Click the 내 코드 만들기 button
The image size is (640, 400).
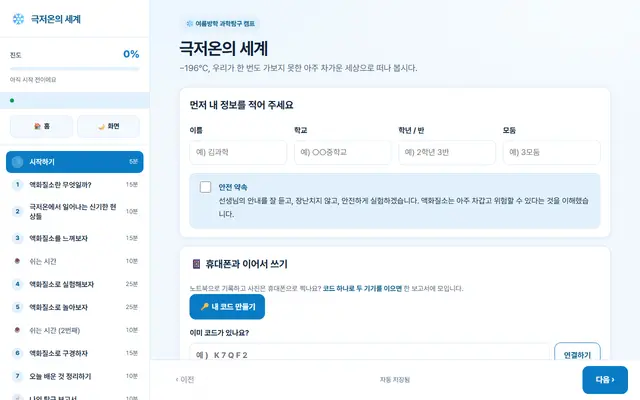(227, 307)
